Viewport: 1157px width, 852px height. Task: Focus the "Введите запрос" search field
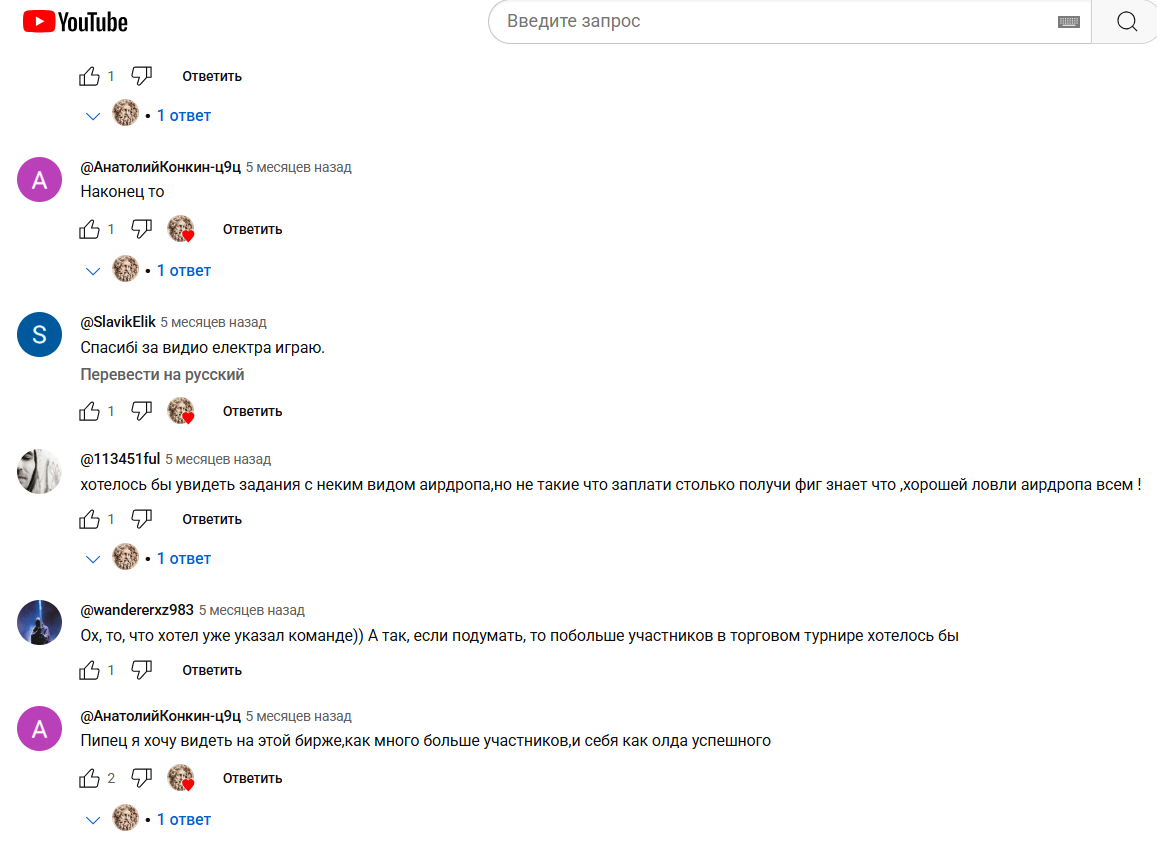pos(775,21)
